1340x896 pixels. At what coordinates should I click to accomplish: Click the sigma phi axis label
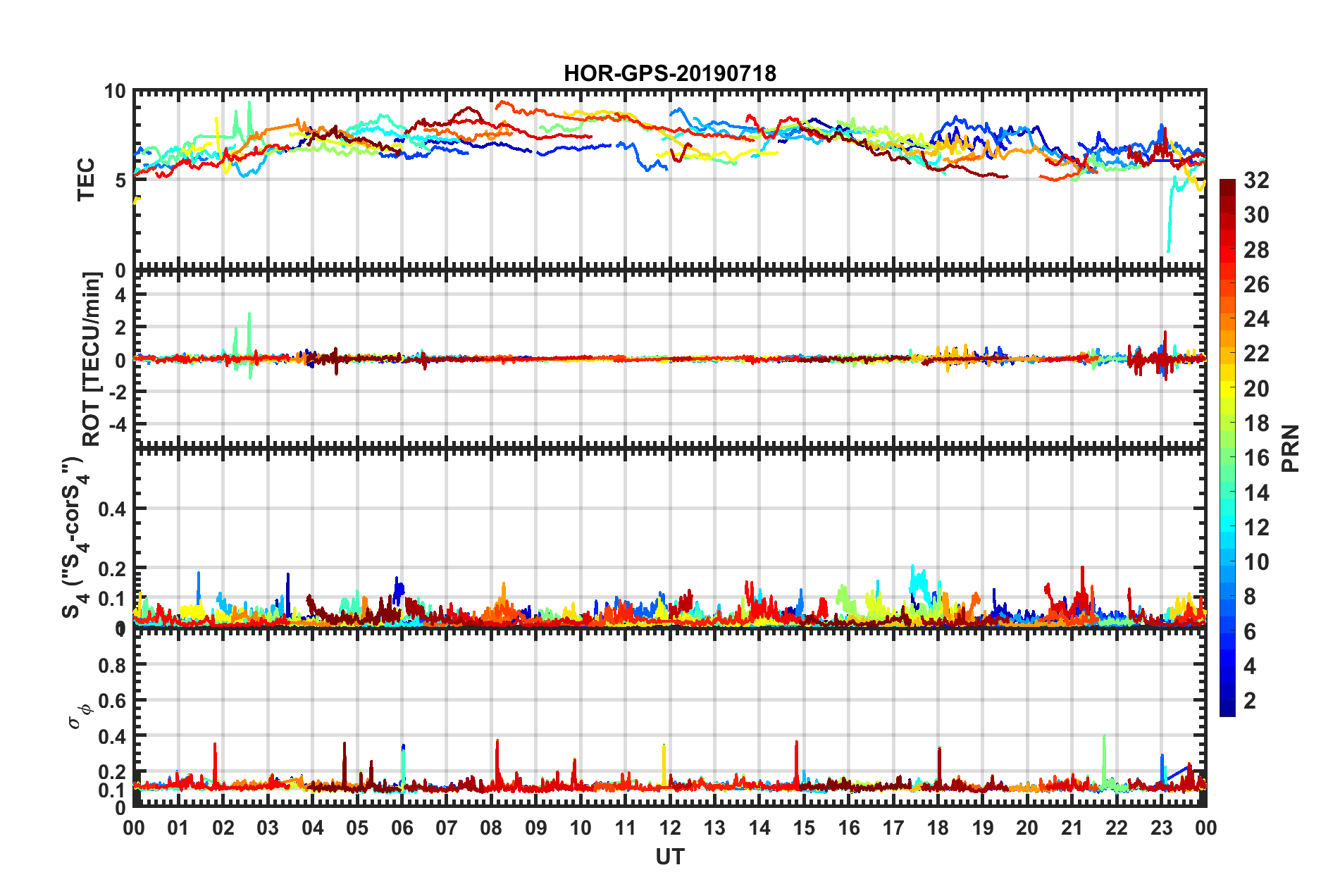click(80, 717)
